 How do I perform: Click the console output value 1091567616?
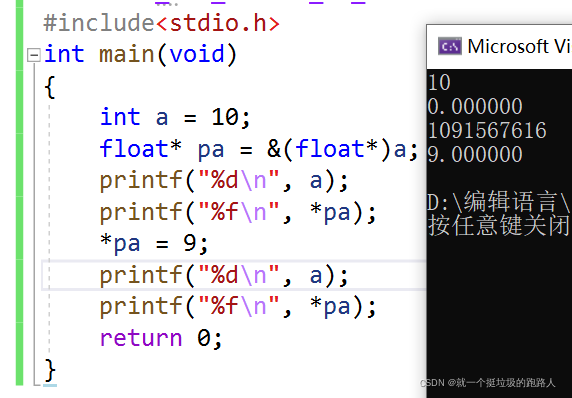(487, 130)
